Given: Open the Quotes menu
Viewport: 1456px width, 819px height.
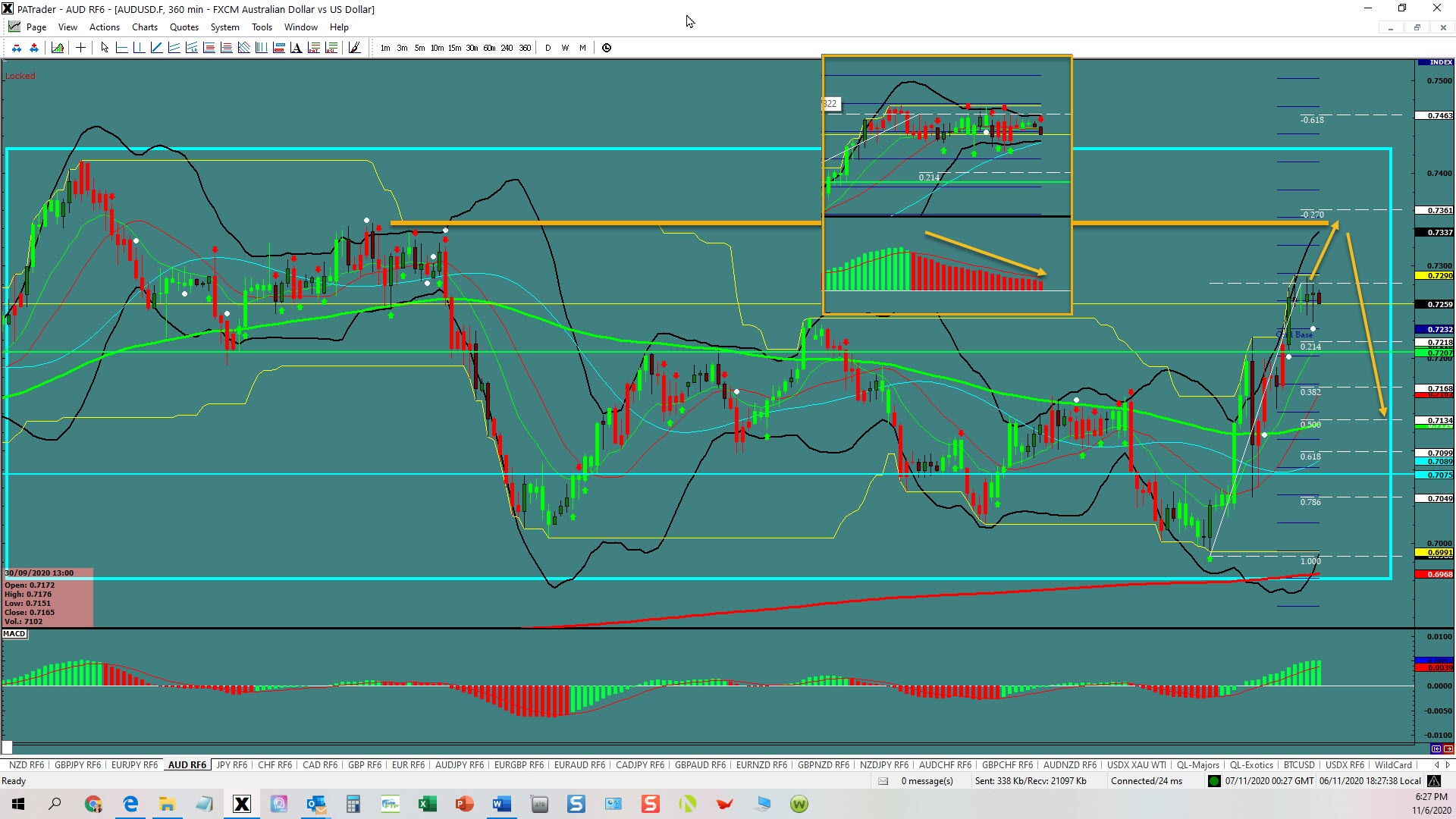Looking at the screenshot, I should [184, 27].
